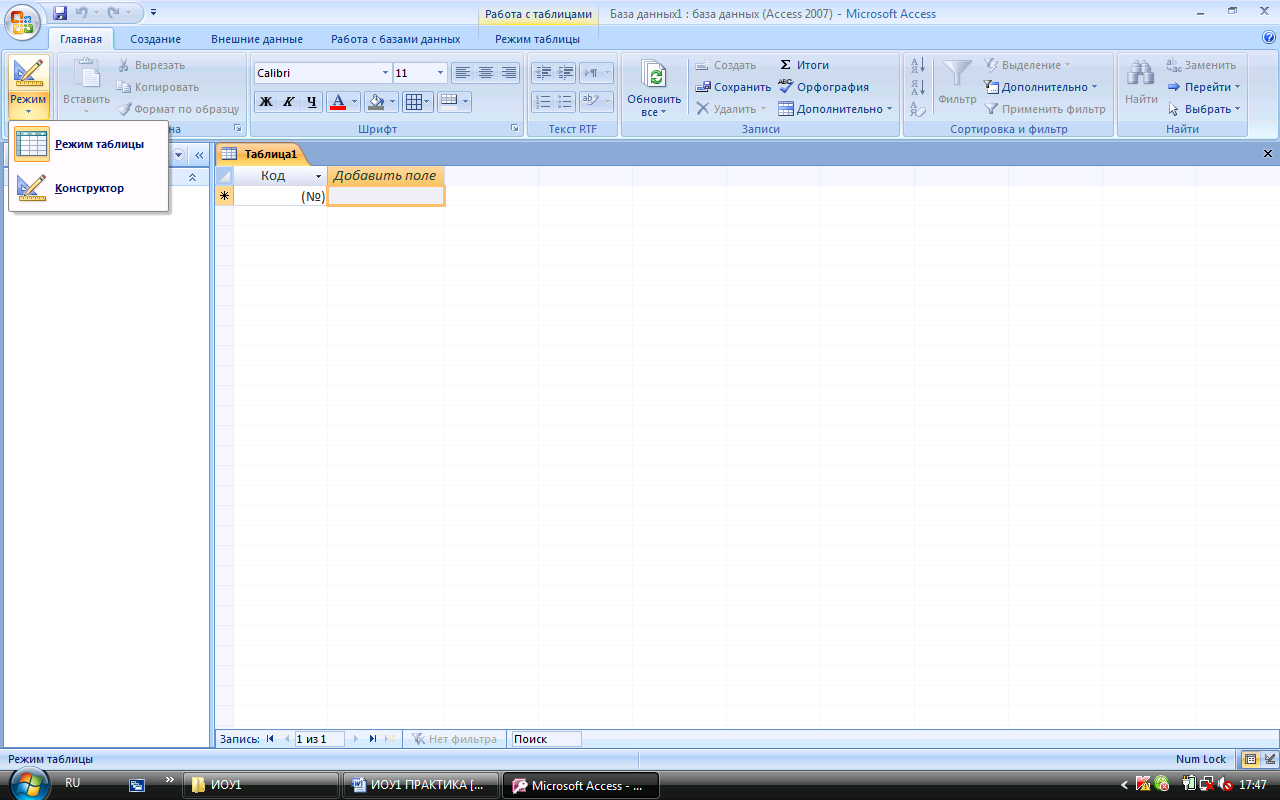
Task: Undo via Quick Access toolbar arrow
Action: click(x=82, y=13)
